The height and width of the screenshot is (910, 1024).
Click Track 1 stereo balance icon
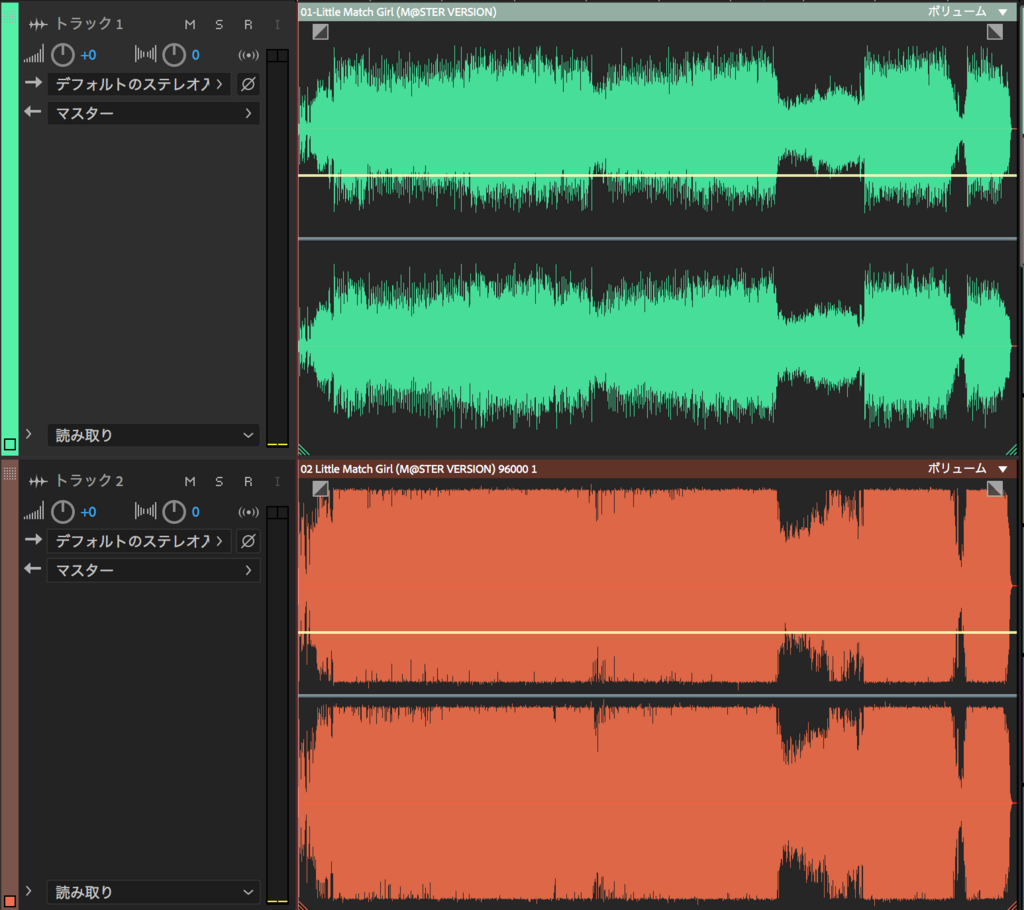(x=146, y=54)
